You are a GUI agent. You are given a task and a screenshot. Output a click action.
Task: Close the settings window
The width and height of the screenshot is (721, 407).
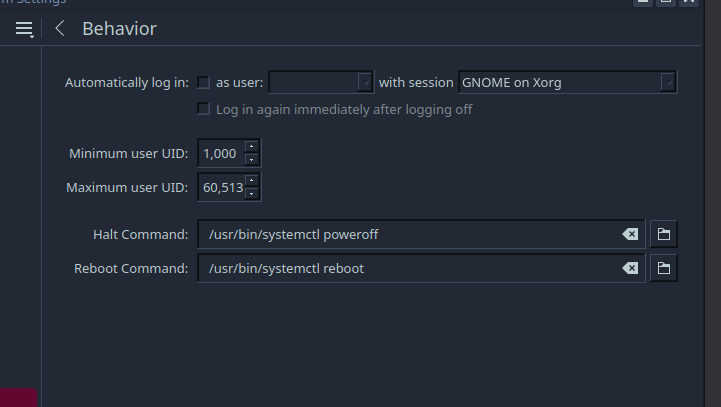pos(689,1)
